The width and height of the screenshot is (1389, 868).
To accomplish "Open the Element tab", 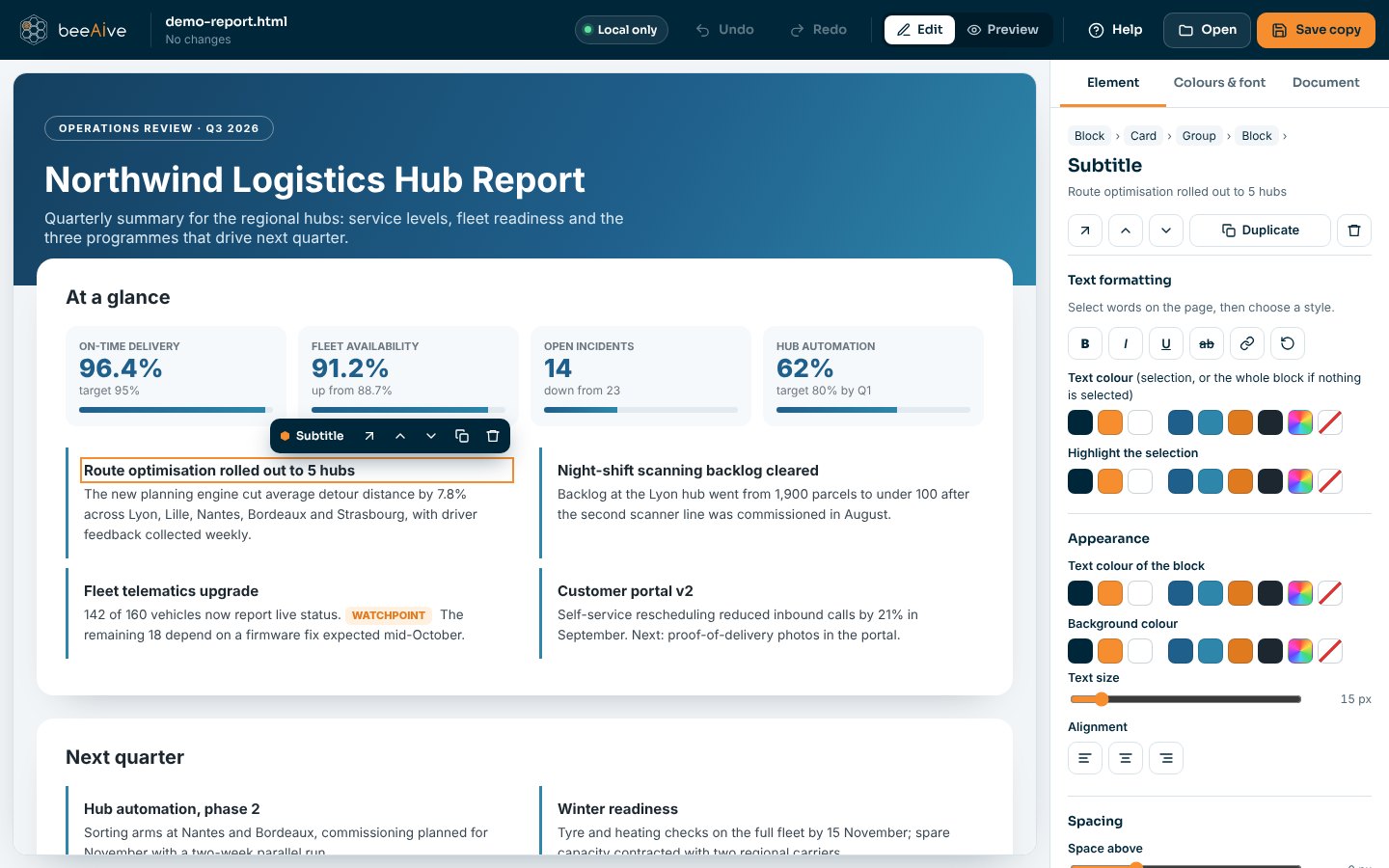I will click(x=1113, y=83).
